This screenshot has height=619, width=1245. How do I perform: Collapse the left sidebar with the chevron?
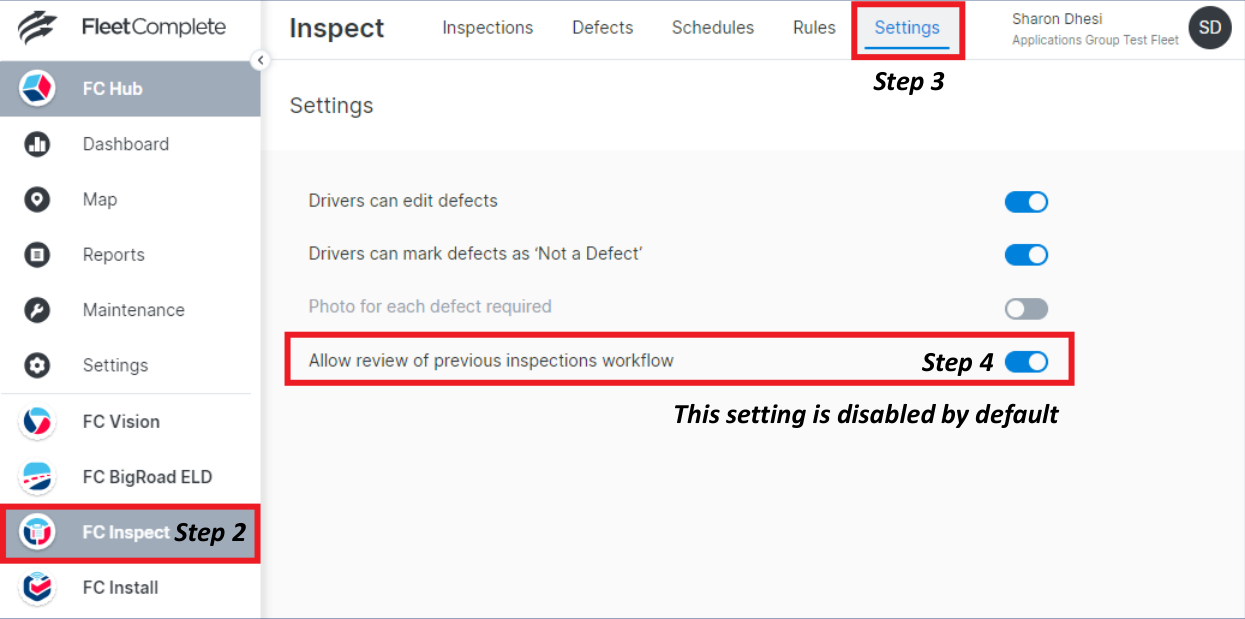point(261,60)
